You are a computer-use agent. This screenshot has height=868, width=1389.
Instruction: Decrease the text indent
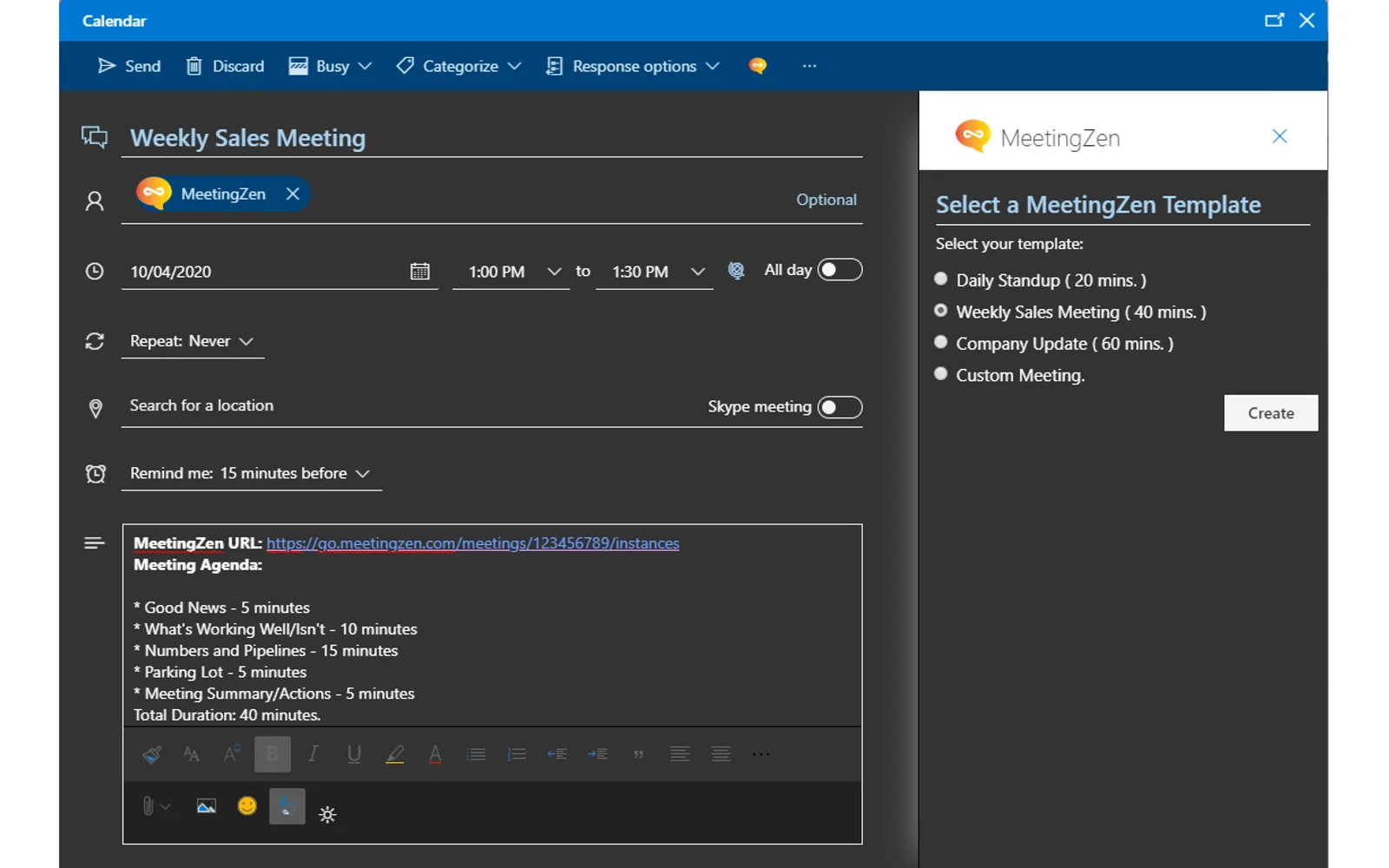point(556,754)
